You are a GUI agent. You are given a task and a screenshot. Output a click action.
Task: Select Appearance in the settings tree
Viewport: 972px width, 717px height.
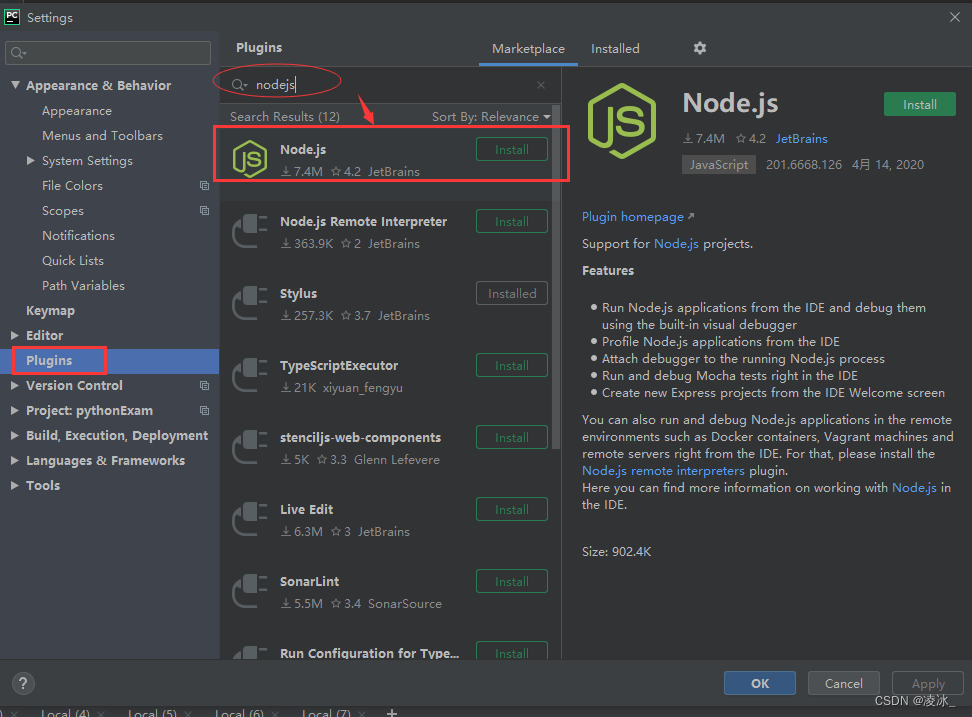tap(77, 111)
